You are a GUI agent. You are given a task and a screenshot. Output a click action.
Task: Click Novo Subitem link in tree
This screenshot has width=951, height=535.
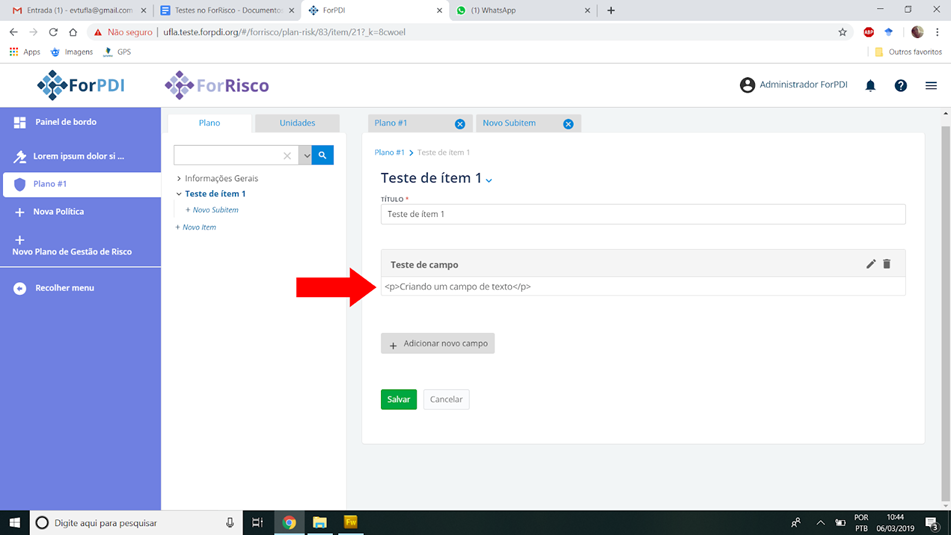pos(212,210)
